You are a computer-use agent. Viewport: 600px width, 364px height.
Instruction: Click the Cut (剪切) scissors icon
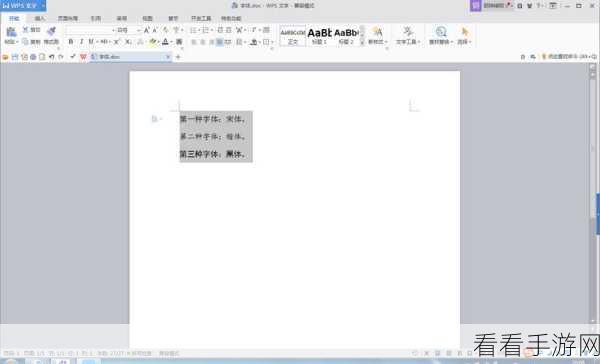(25, 29)
